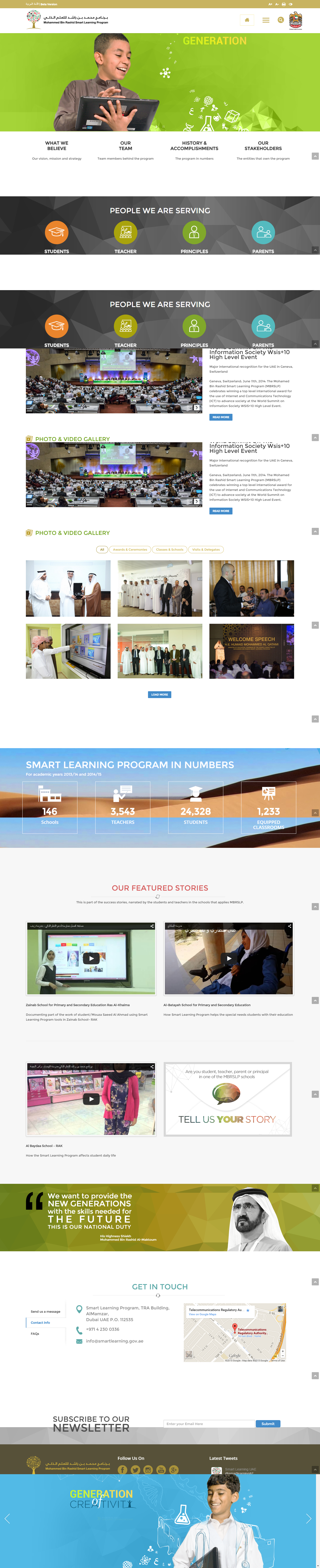Submit the newsletter subscription
320x1568 pixels.
[x=268, y=1424]
